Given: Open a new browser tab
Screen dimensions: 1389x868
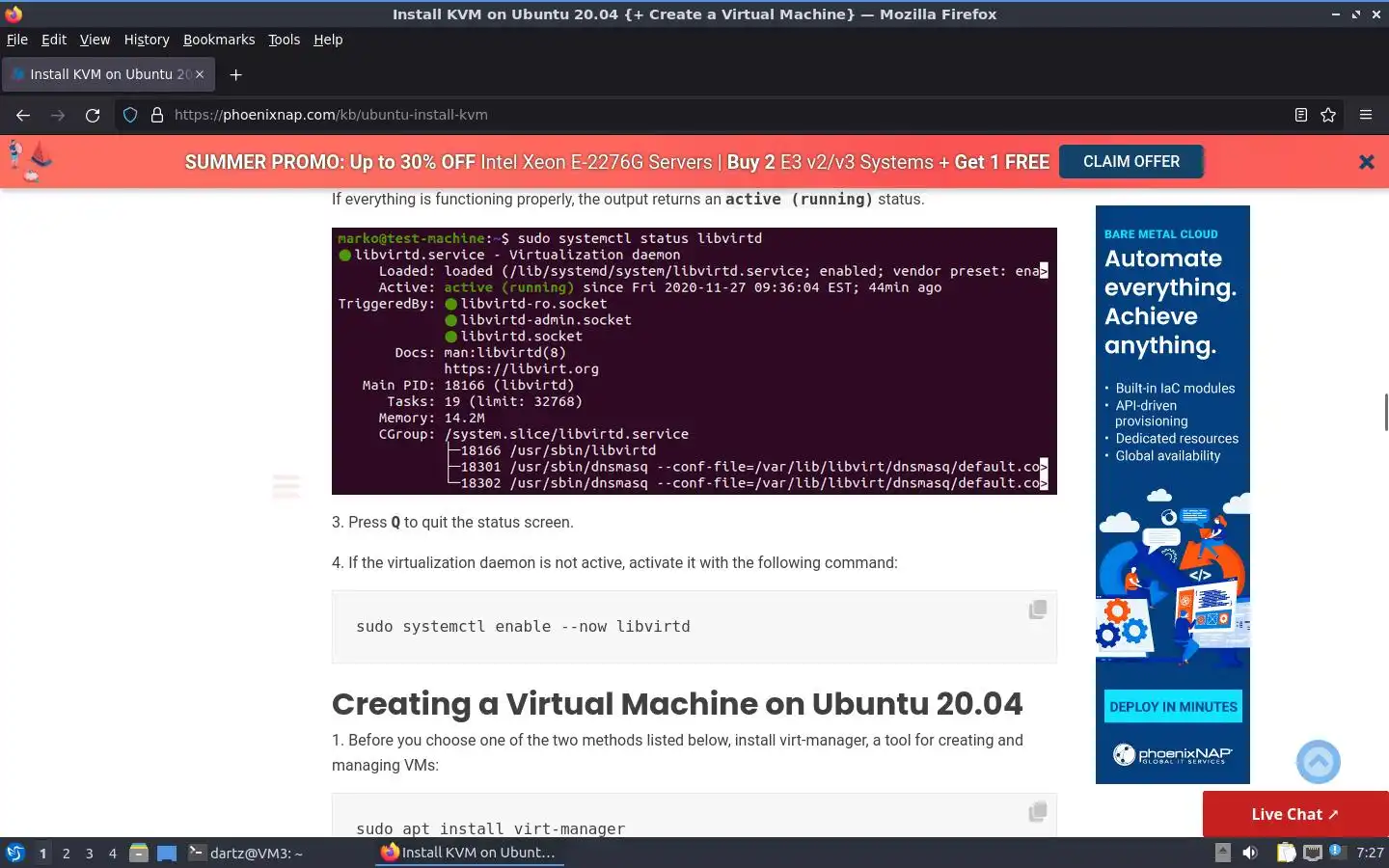Looking at the screenshot, I should pyautogui.click(x=235, y=74).
